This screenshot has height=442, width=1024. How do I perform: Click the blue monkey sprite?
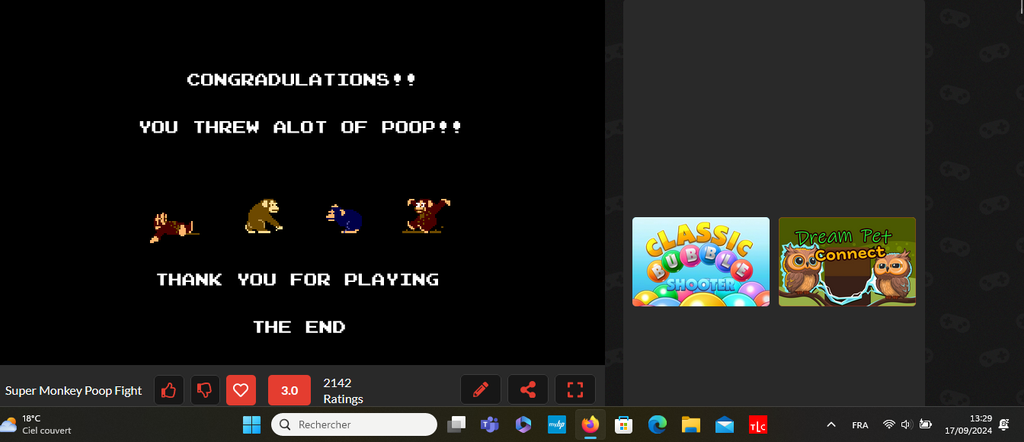[x=344, y=218]
